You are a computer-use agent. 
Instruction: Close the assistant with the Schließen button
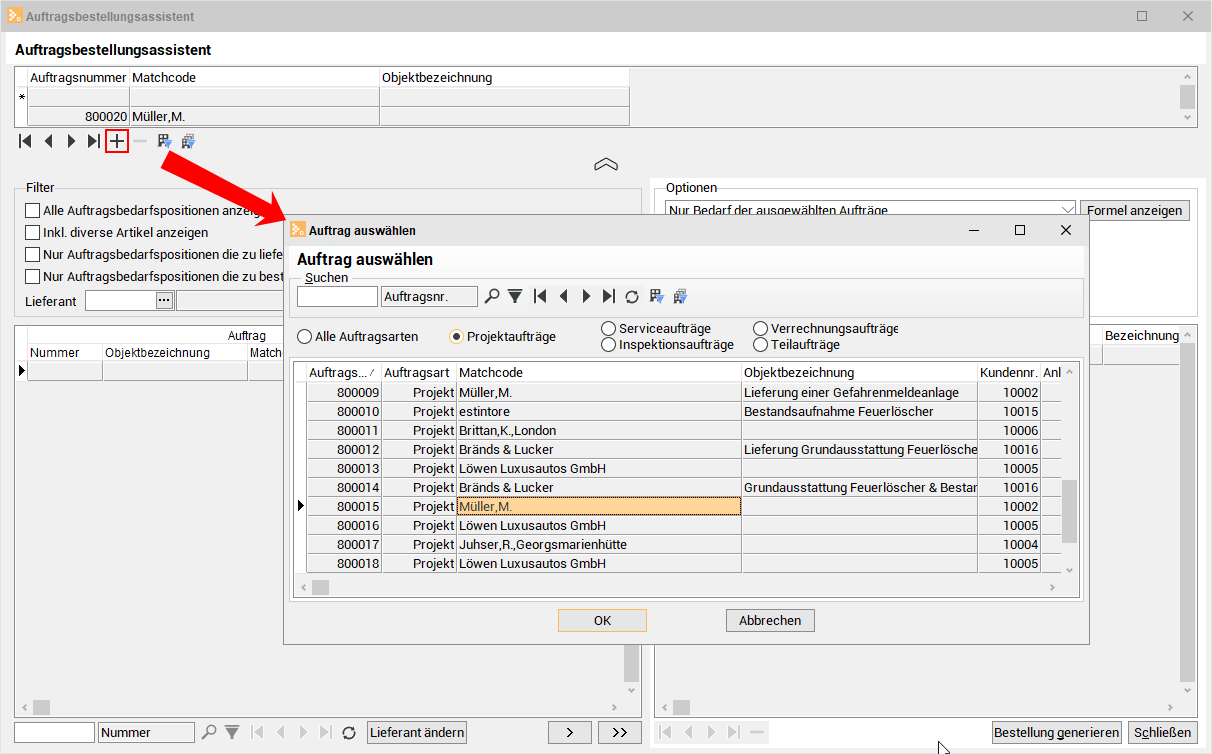(x=1163, y=732)
